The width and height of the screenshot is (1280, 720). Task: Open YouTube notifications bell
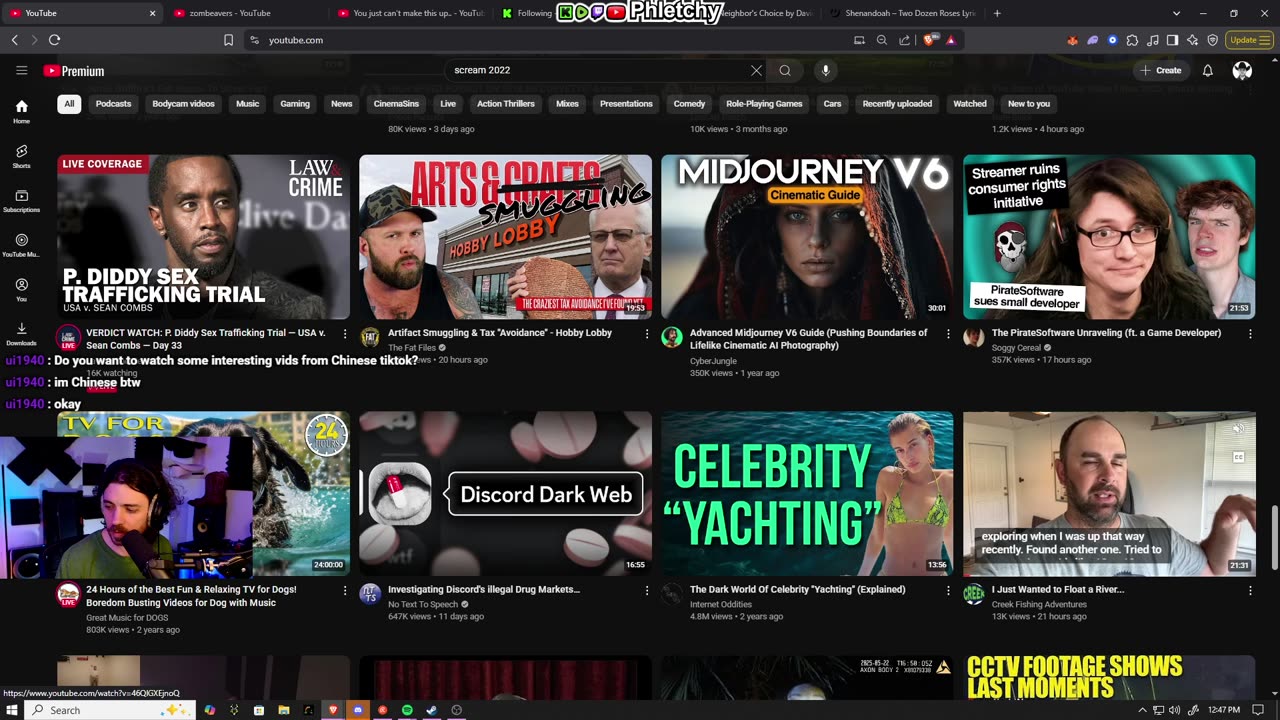click(x=1207, y=70)
